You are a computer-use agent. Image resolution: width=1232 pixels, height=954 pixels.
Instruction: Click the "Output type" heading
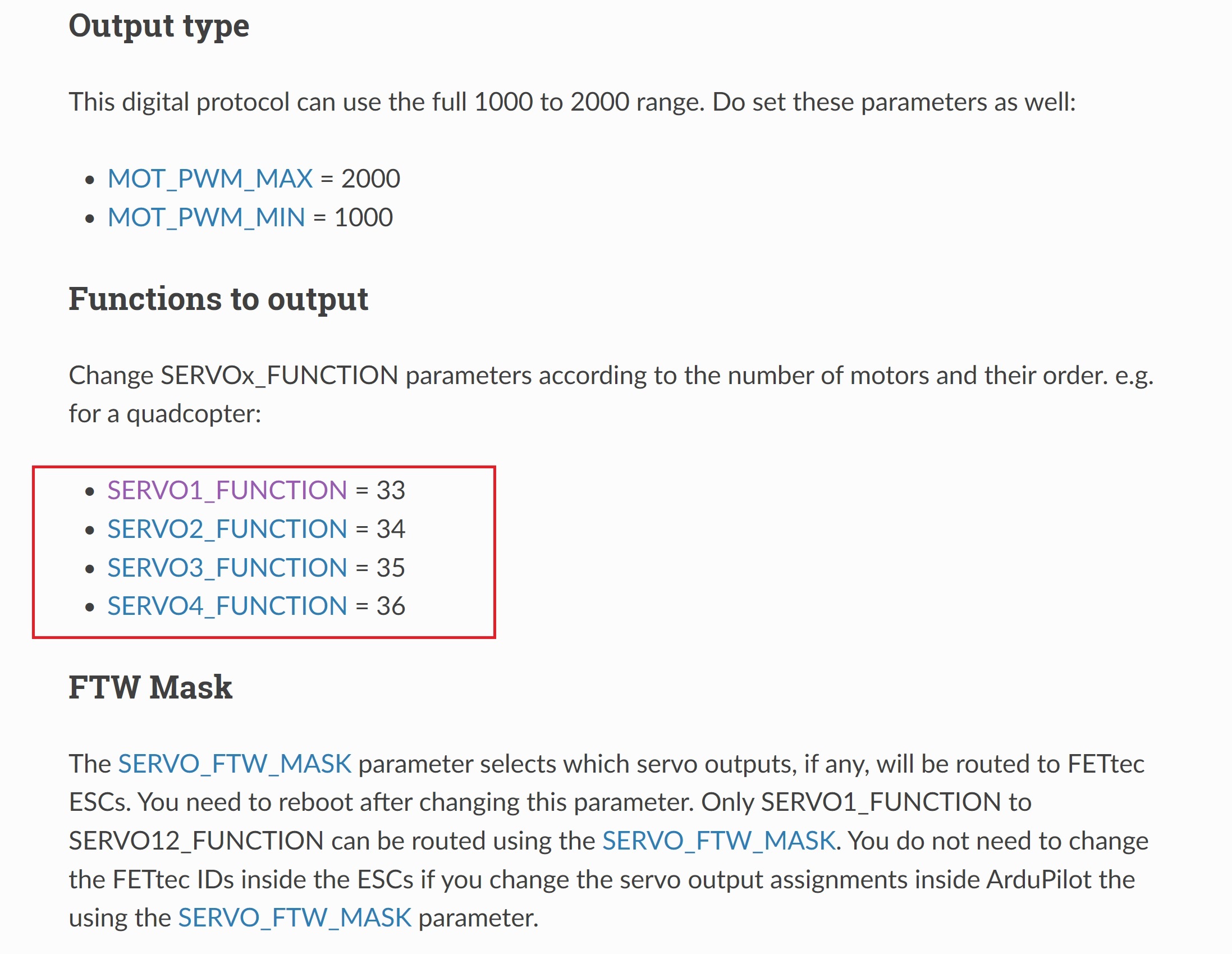158,26
